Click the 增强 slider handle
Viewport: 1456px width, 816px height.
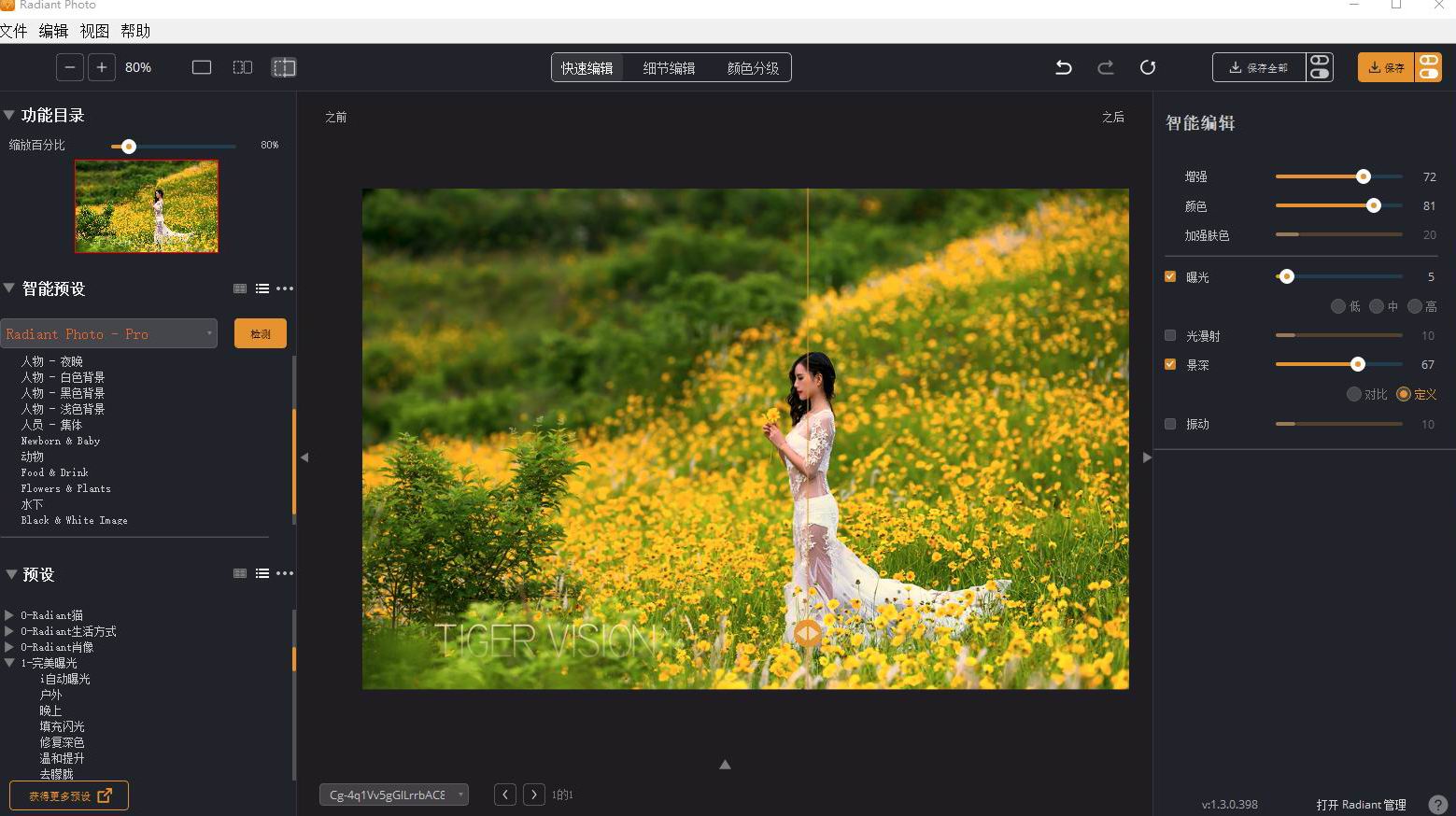(x=1364, y=176)
